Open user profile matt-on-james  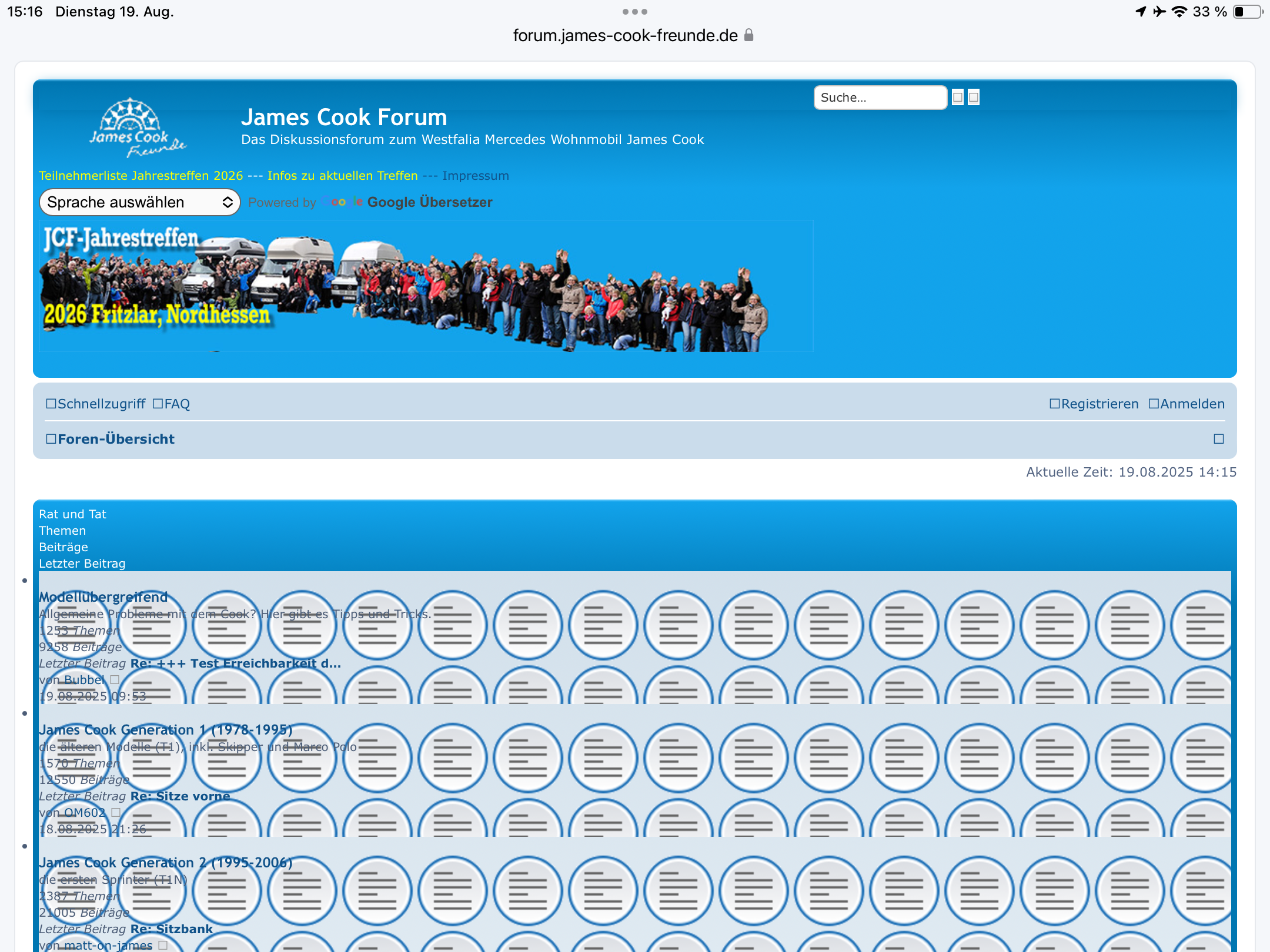108,946
